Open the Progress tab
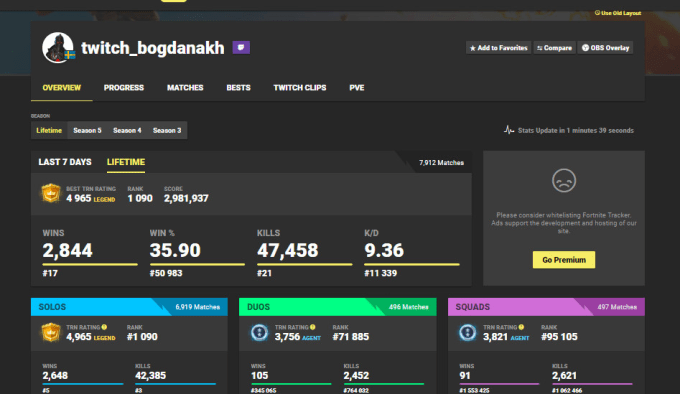 coord(124,88)
